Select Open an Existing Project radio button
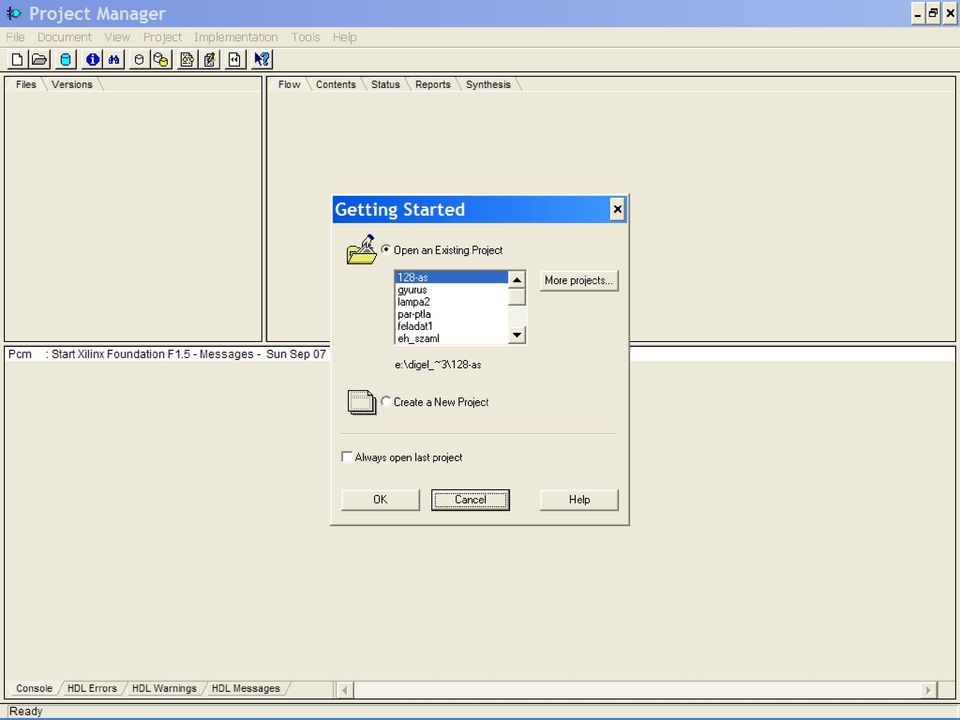Image resolution: width=960 pixels, height=720 pixels. (x=386, y=249)
